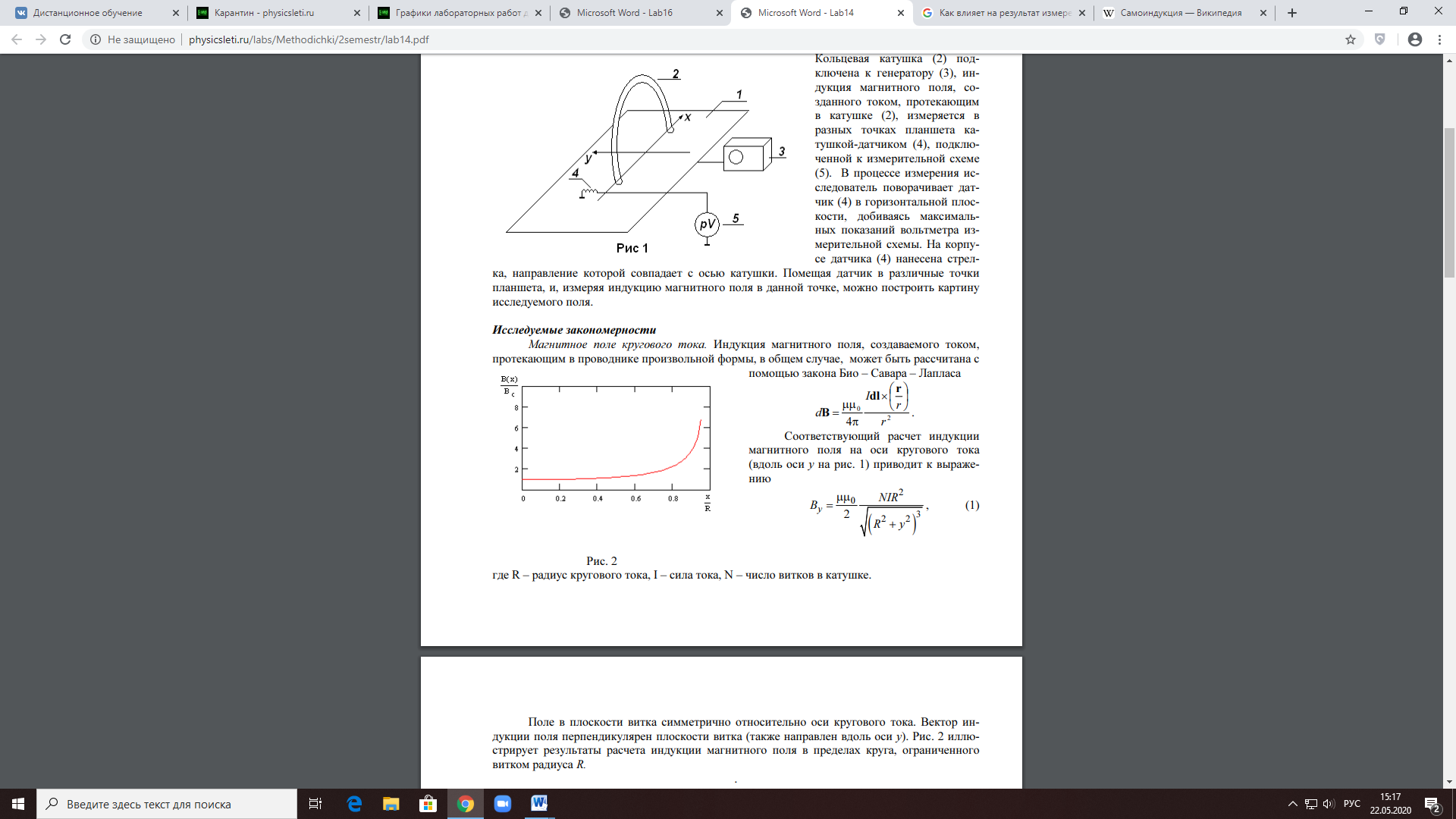This screenshot has height=819, width=1456.
Task: Click the Рис. 2 B(x) graph
Action: pyautogui.click(x=607, y=444)
